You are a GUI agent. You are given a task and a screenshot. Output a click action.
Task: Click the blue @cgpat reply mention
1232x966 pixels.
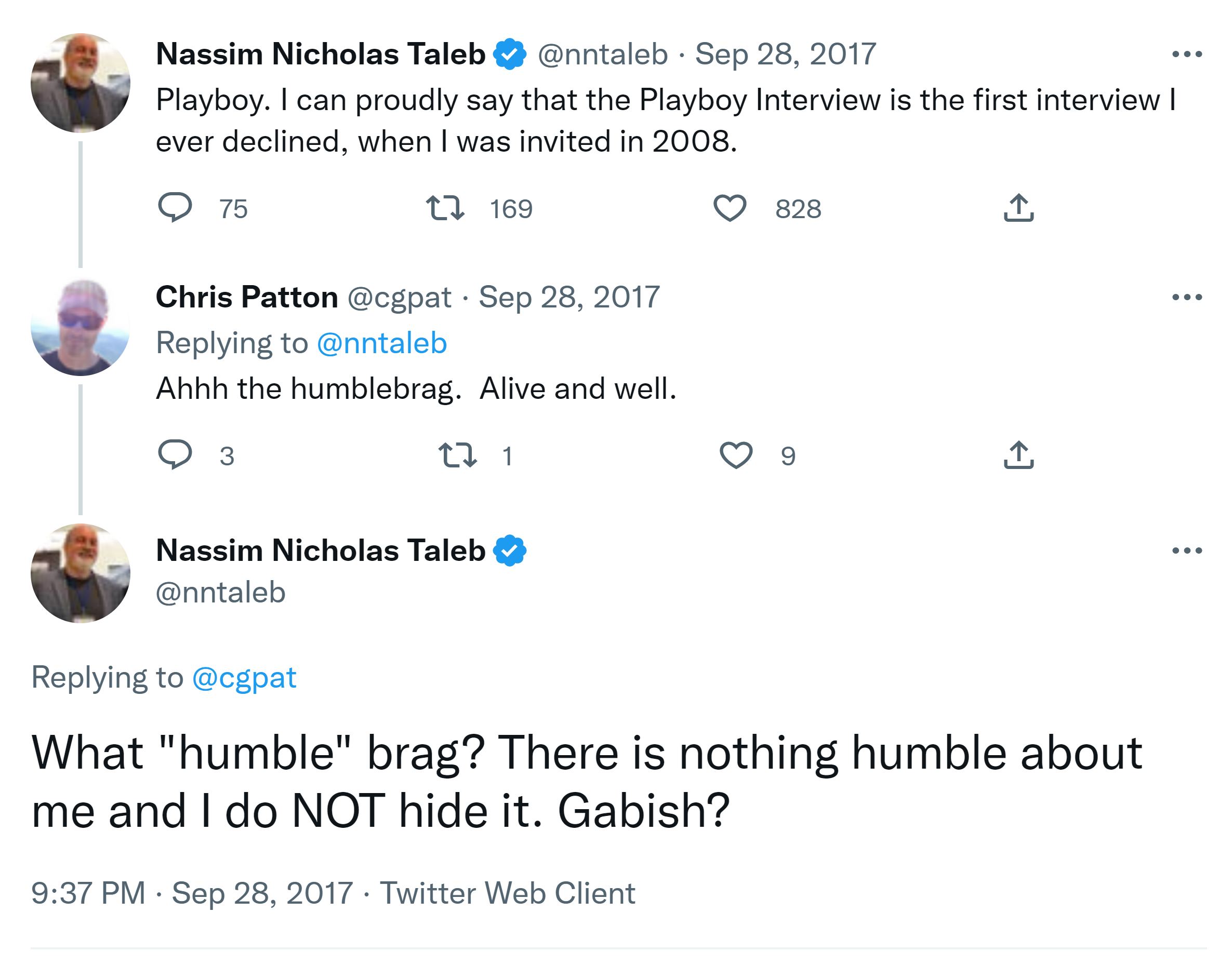(244, 678)
